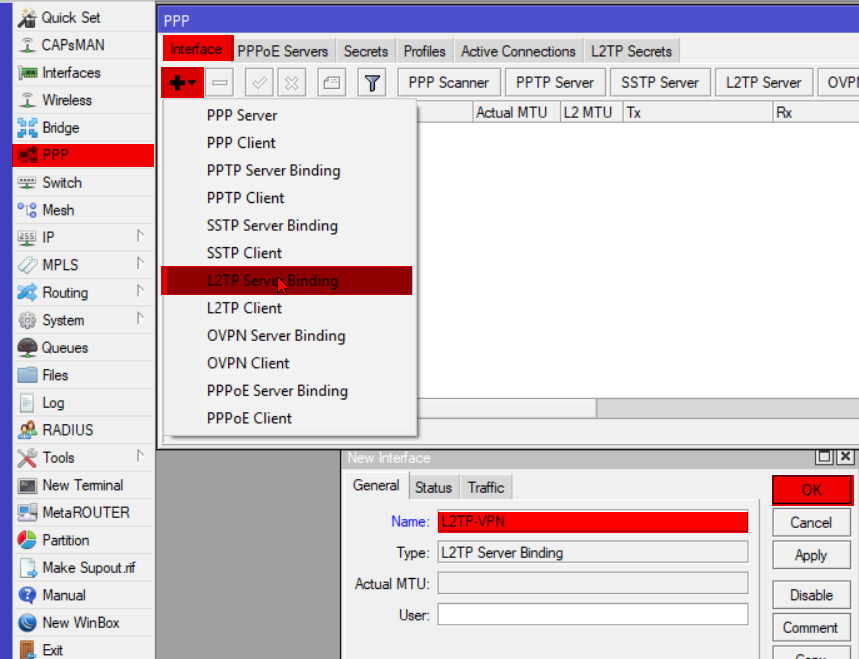Click the comment note toolbar icon
Viewport: 859px width, 659px height.
[331, 83]
